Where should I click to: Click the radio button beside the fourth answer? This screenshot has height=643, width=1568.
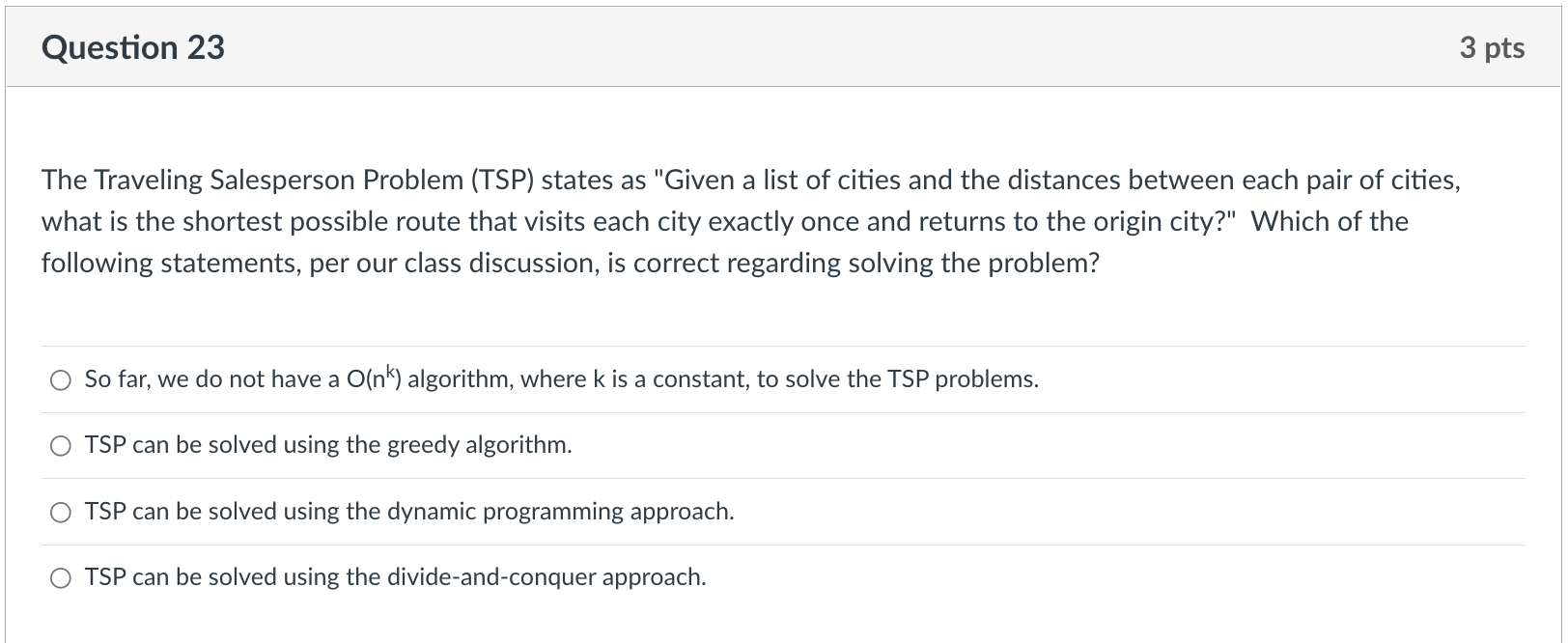[61, 578]
